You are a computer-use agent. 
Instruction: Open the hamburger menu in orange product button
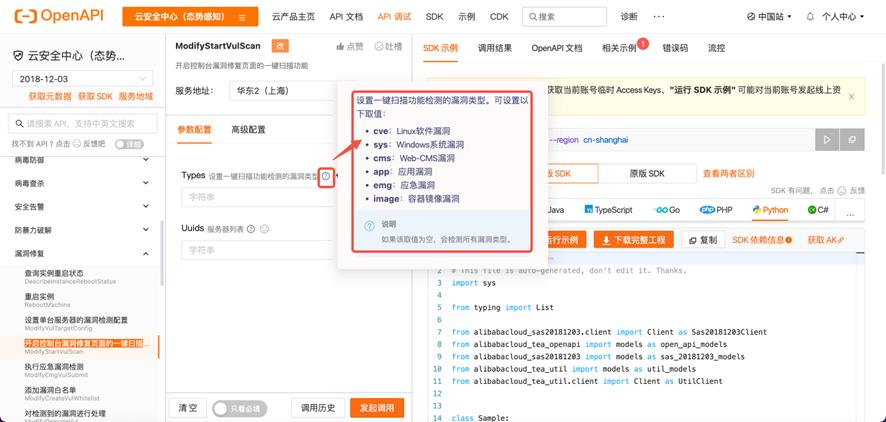tap(242, 17)
